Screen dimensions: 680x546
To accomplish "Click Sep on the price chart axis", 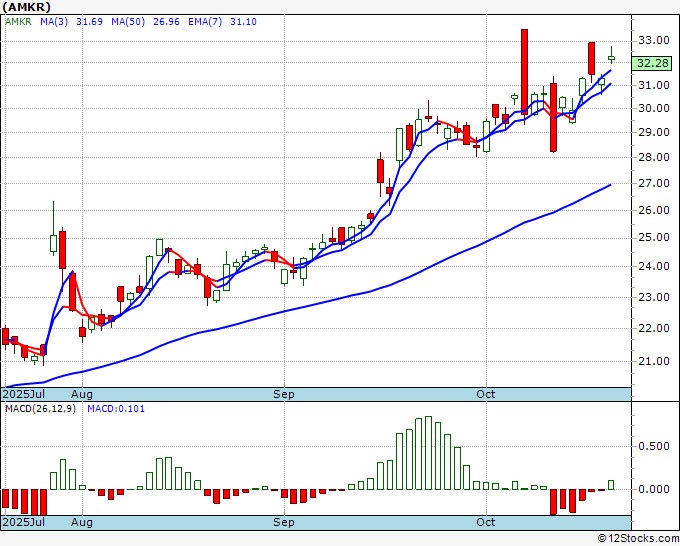I will pyautogui.click(x=284, y=394).
